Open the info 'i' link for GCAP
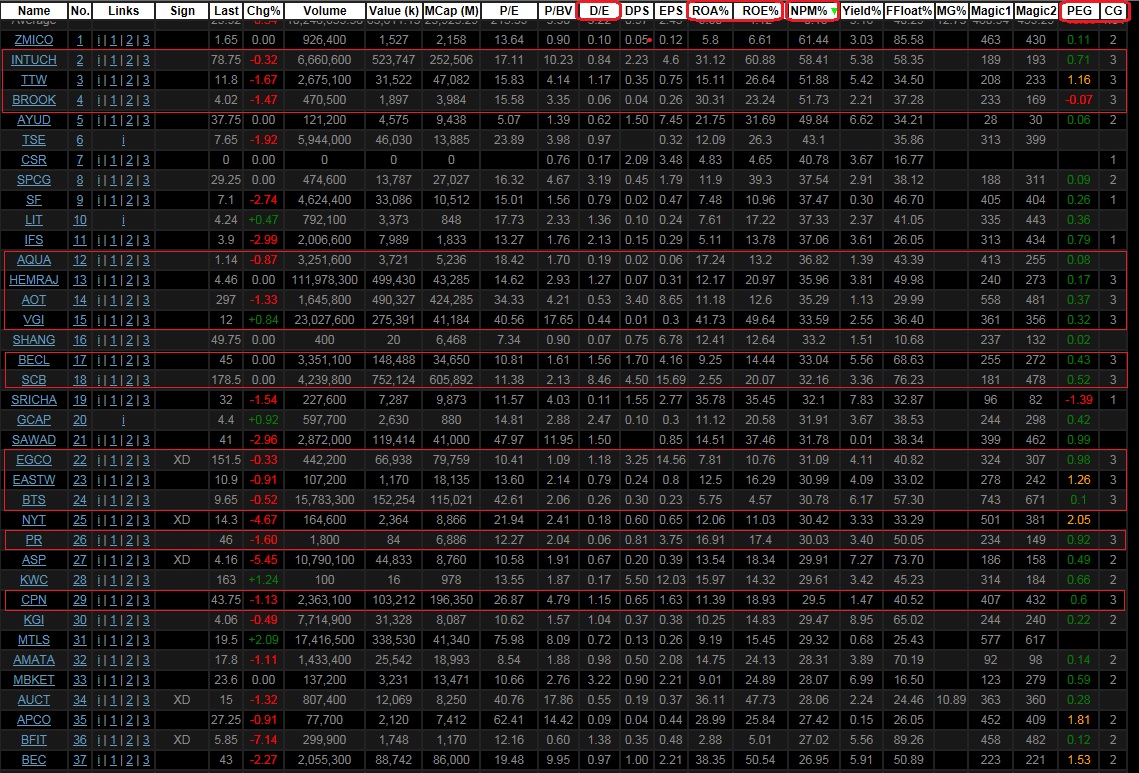Image resolution: width=1139 pixels, height=773 pixels. 123,419
